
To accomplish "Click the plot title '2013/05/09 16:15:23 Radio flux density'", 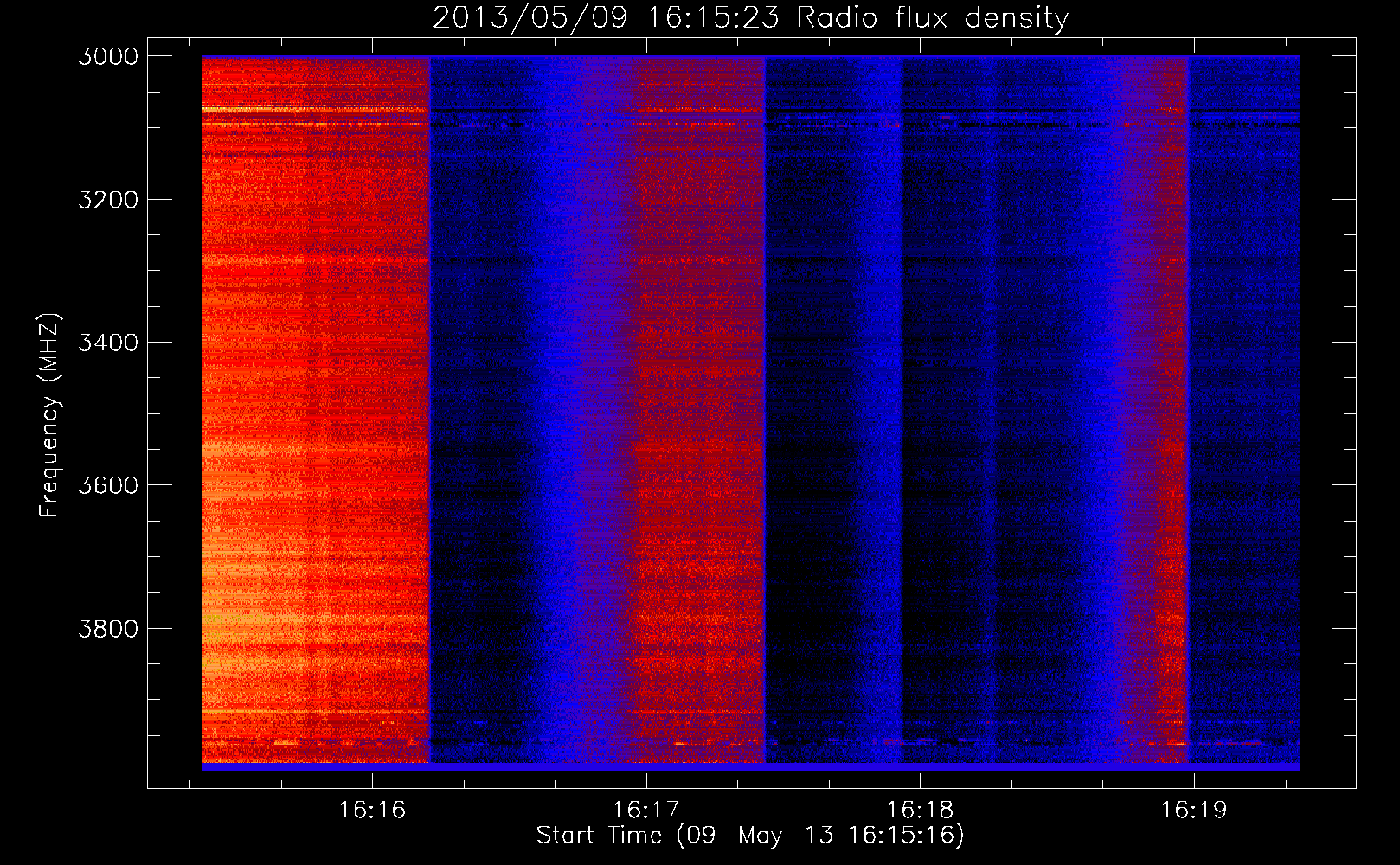I will coord(750,18).
